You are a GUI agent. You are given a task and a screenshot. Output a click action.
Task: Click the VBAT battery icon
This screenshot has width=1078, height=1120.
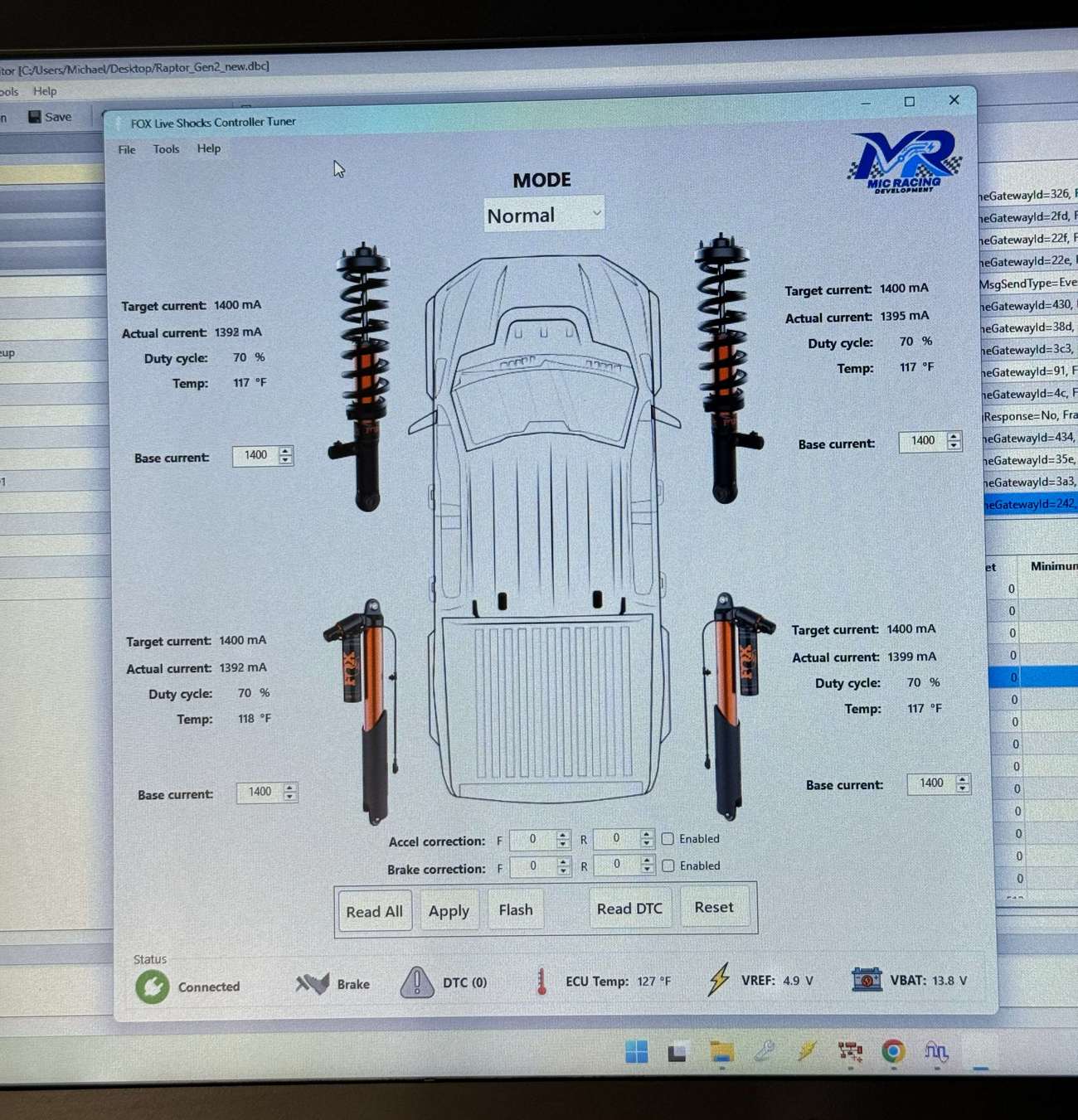pos(867,979)
